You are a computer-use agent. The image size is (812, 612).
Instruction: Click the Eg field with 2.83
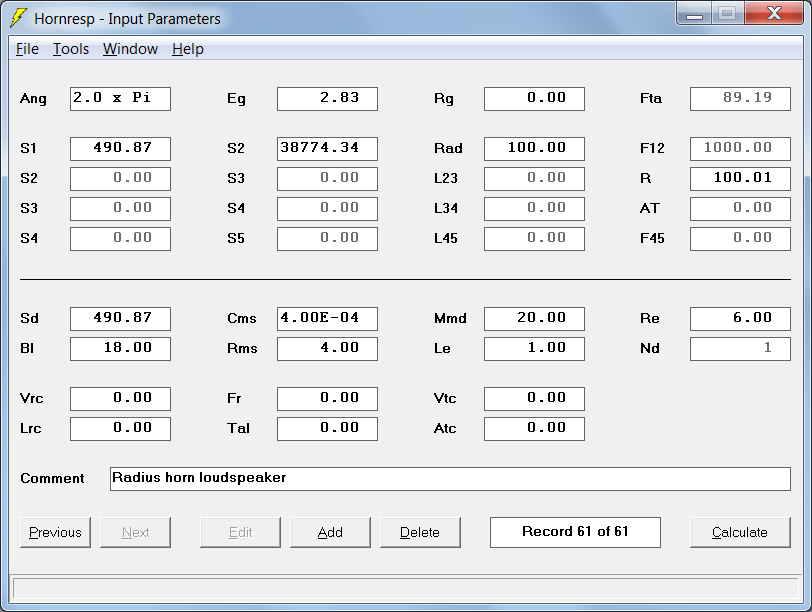pyautogui.click(x=327, y=99)
